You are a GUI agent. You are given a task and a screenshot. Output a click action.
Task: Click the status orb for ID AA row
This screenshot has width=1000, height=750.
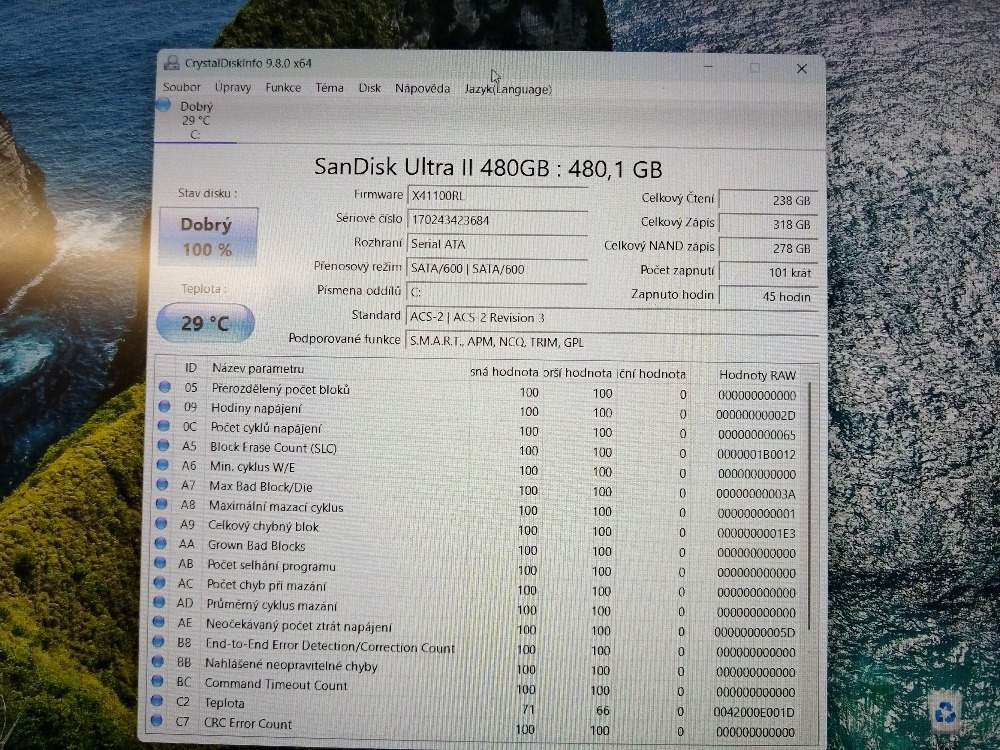click(161, 543)
